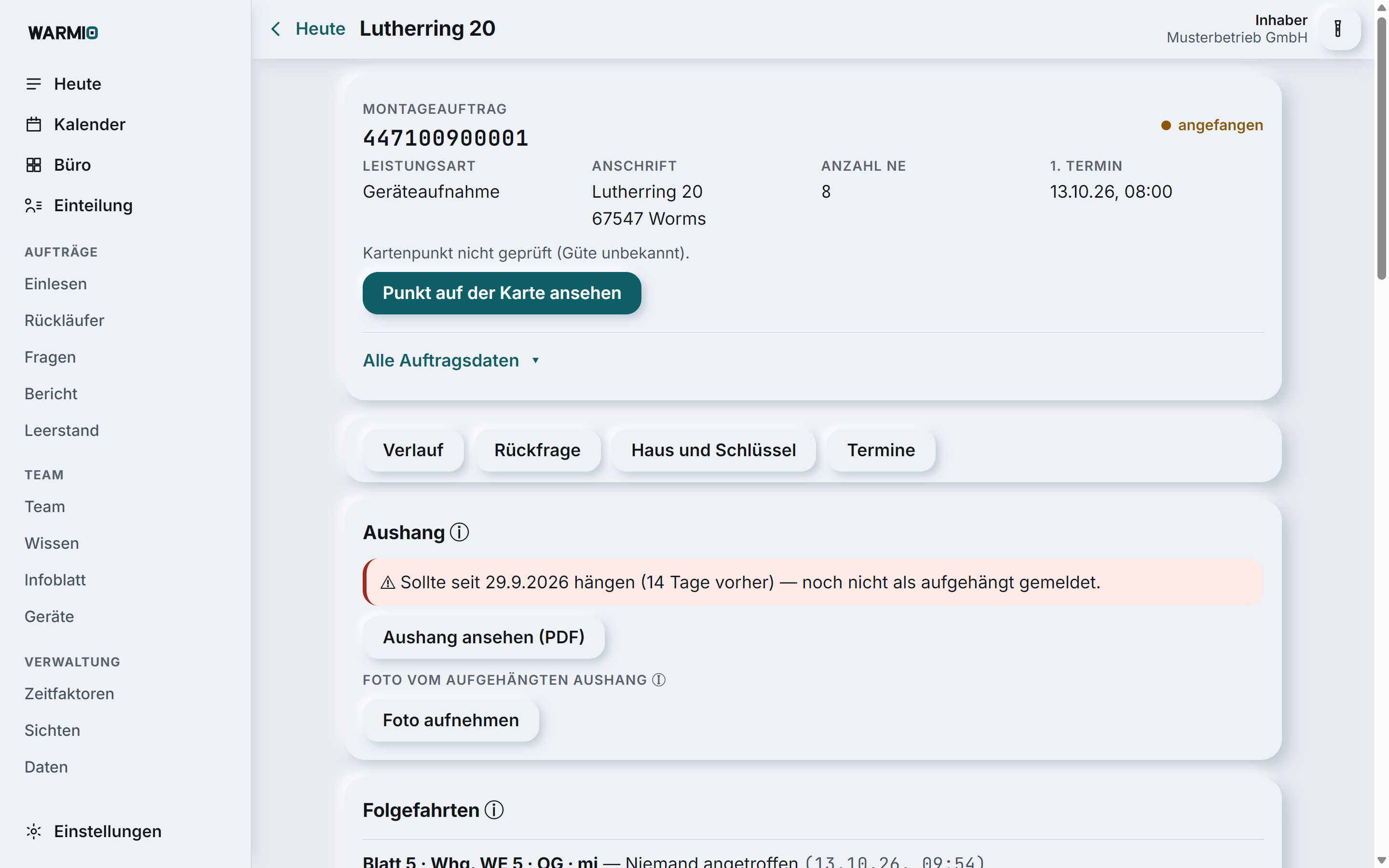Open the Rückfrage tab

(537, 450)
